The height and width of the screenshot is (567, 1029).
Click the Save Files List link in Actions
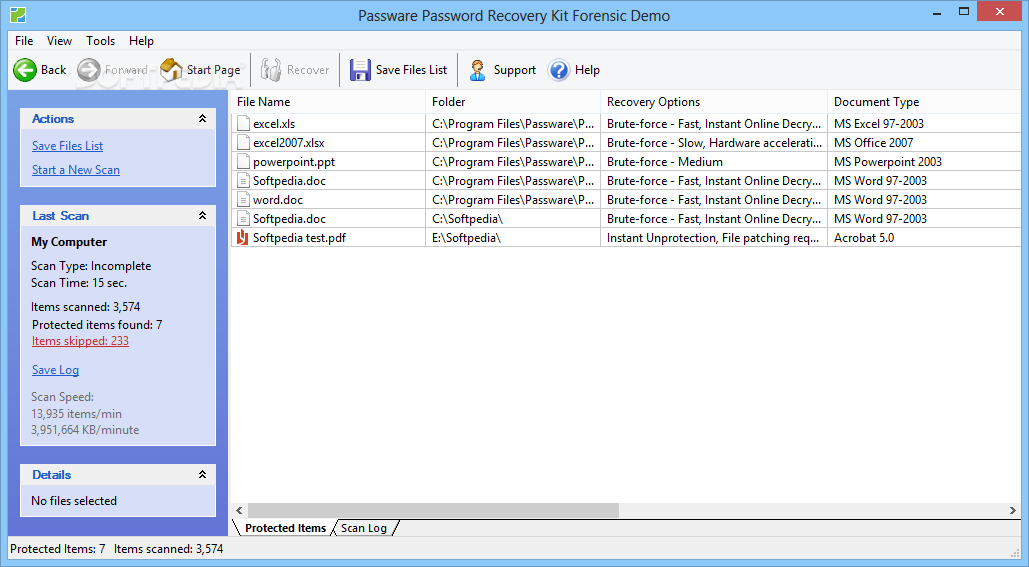coord(68,146)
